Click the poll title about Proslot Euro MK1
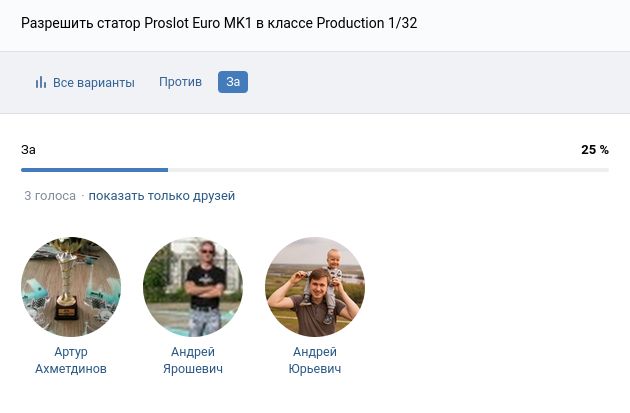Viewport: 630px width, 413px height. pyautogui.click(x=219, y=23)
